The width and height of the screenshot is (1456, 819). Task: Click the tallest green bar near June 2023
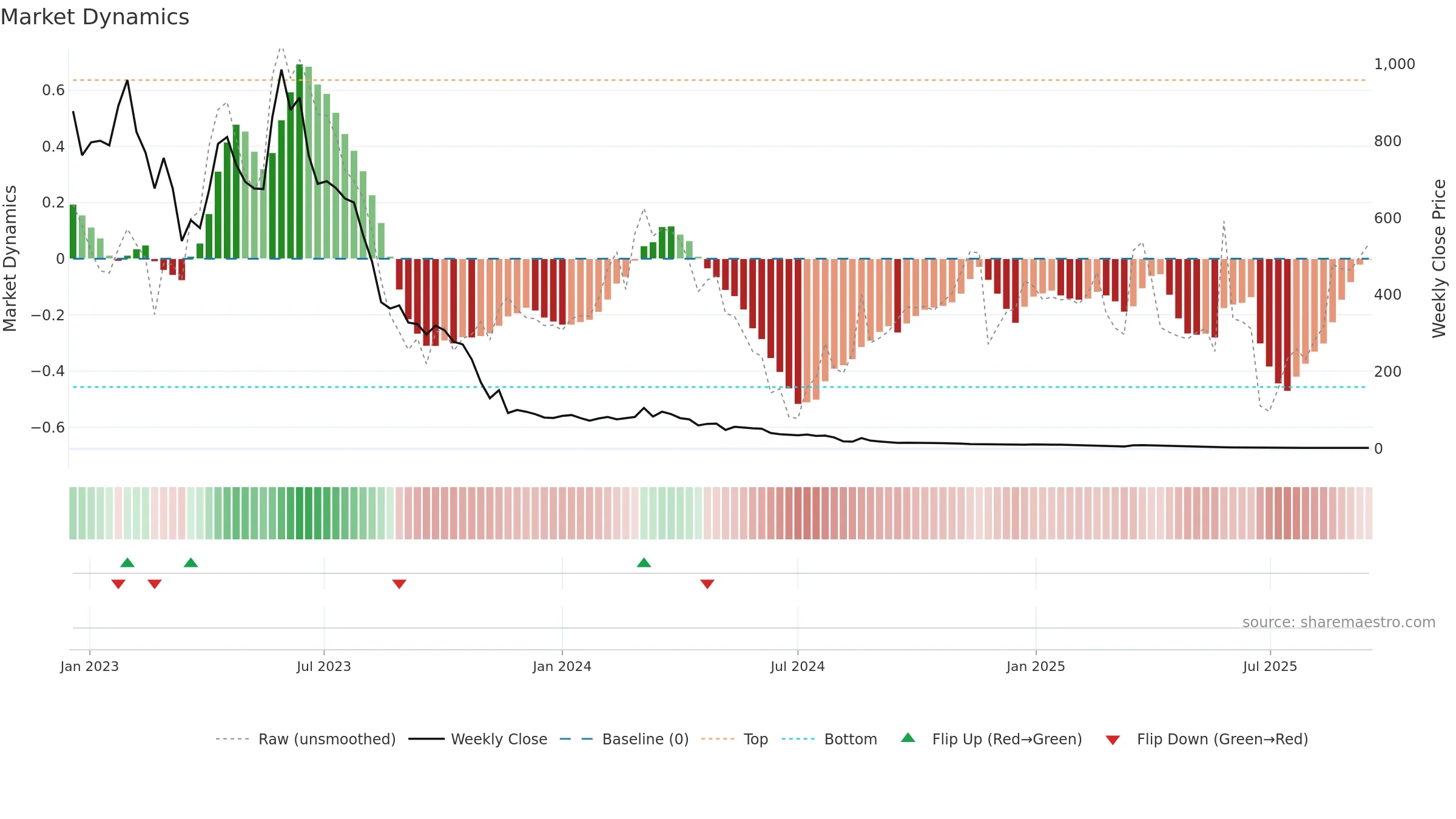pos(300,161)
